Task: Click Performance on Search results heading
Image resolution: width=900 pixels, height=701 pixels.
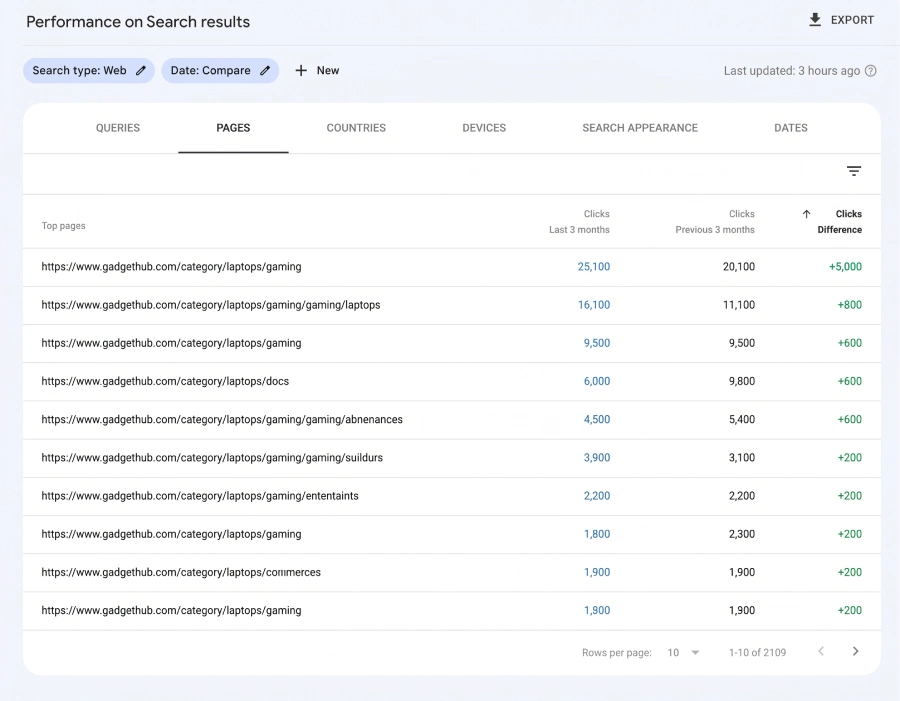Action: coord(138,22)
